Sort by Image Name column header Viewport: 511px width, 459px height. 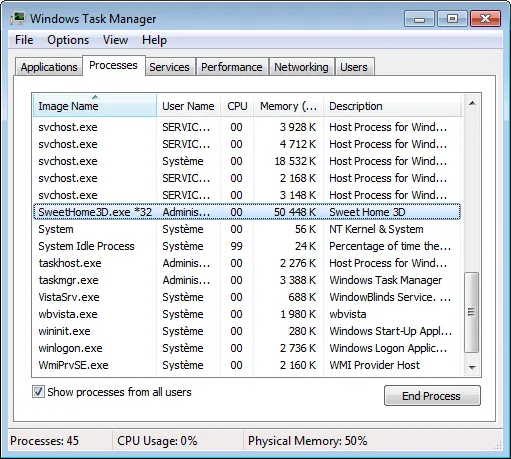(95, 106)
